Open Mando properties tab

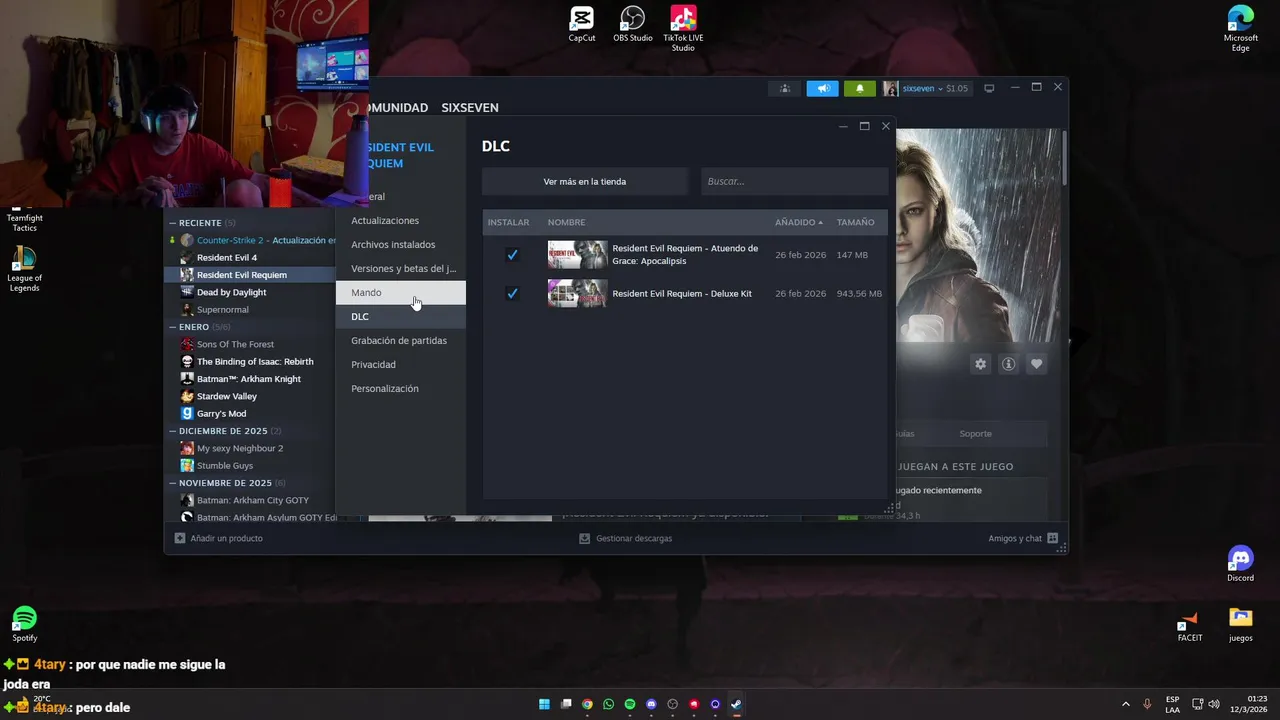[x=401, y=292]
